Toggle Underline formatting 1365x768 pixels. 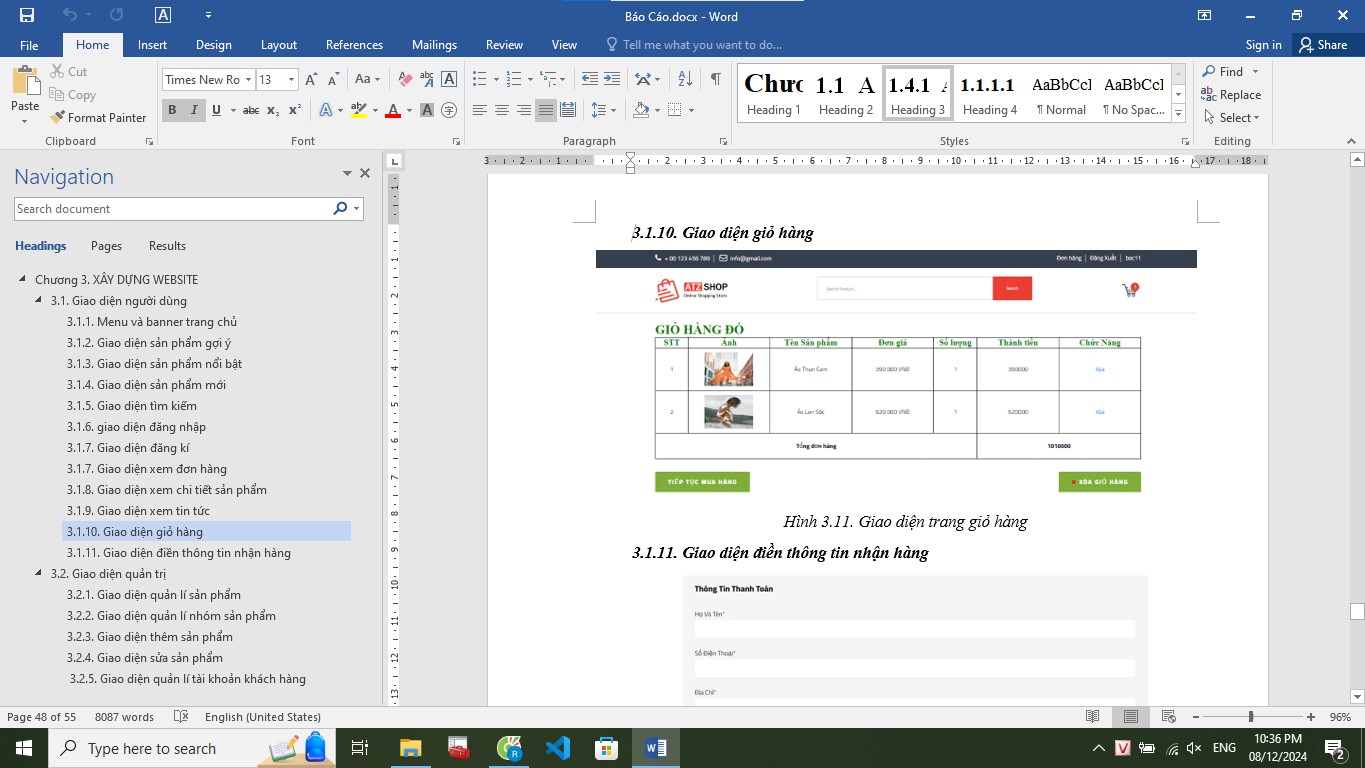(216, 110)
